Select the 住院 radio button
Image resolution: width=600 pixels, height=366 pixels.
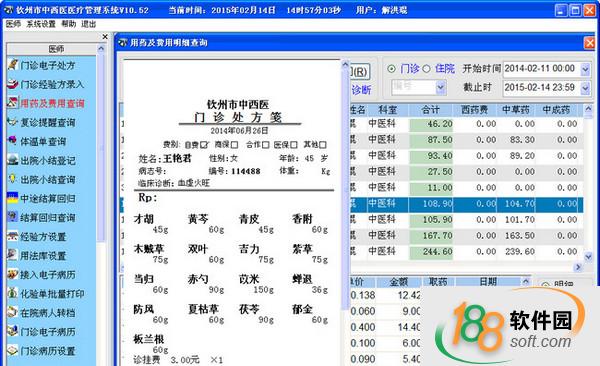click(426, 69)
